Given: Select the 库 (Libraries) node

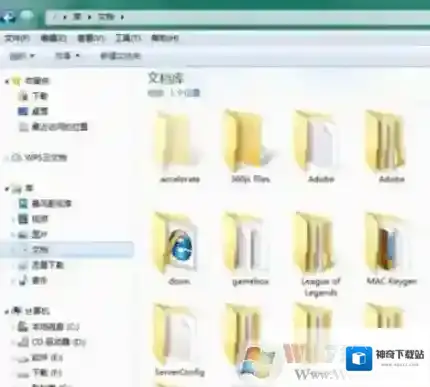Looking at the screenshot, I should 29,188.
